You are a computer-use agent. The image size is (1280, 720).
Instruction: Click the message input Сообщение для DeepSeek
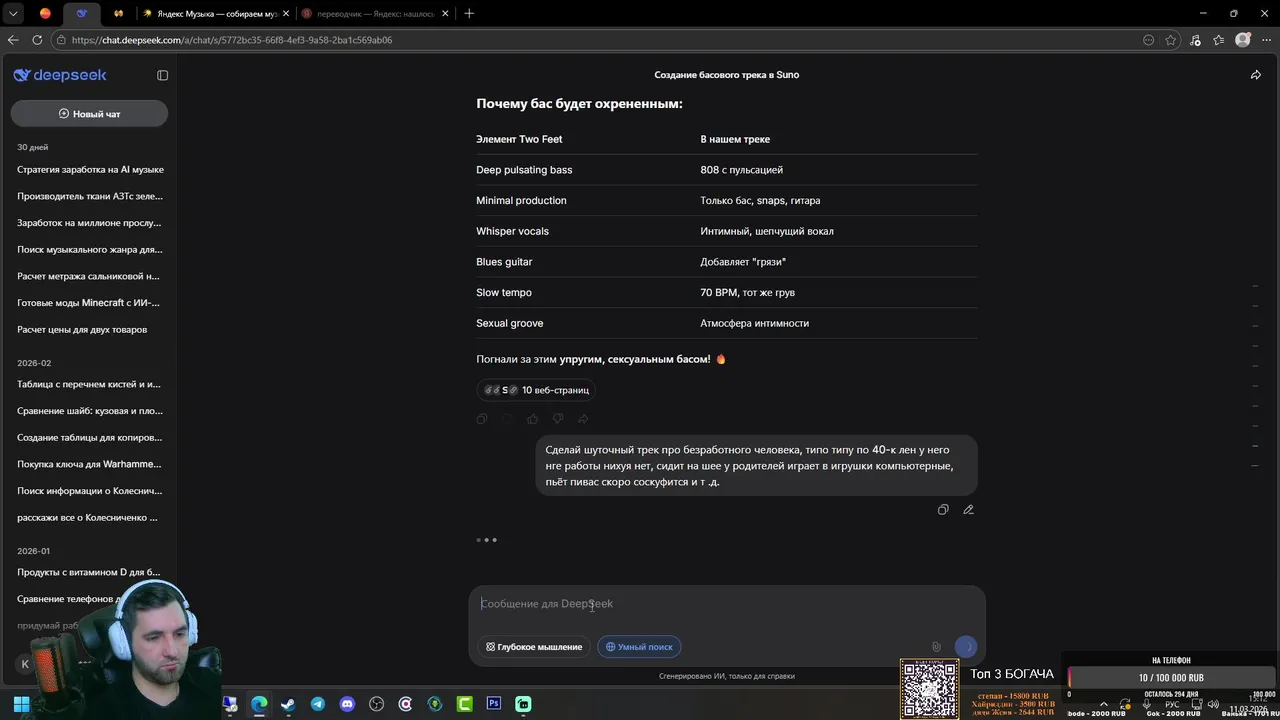[x=727, y=604]
